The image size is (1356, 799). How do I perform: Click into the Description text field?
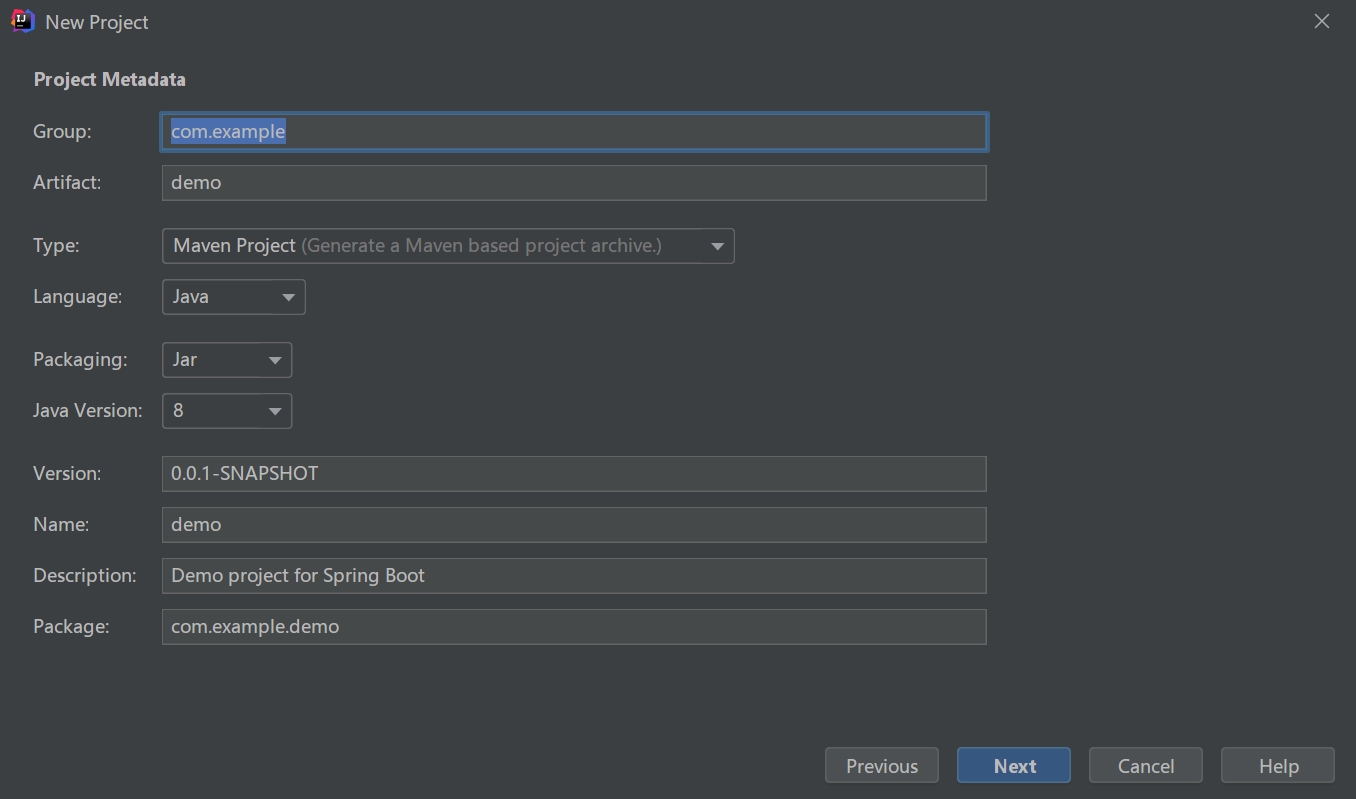point(574,576)
